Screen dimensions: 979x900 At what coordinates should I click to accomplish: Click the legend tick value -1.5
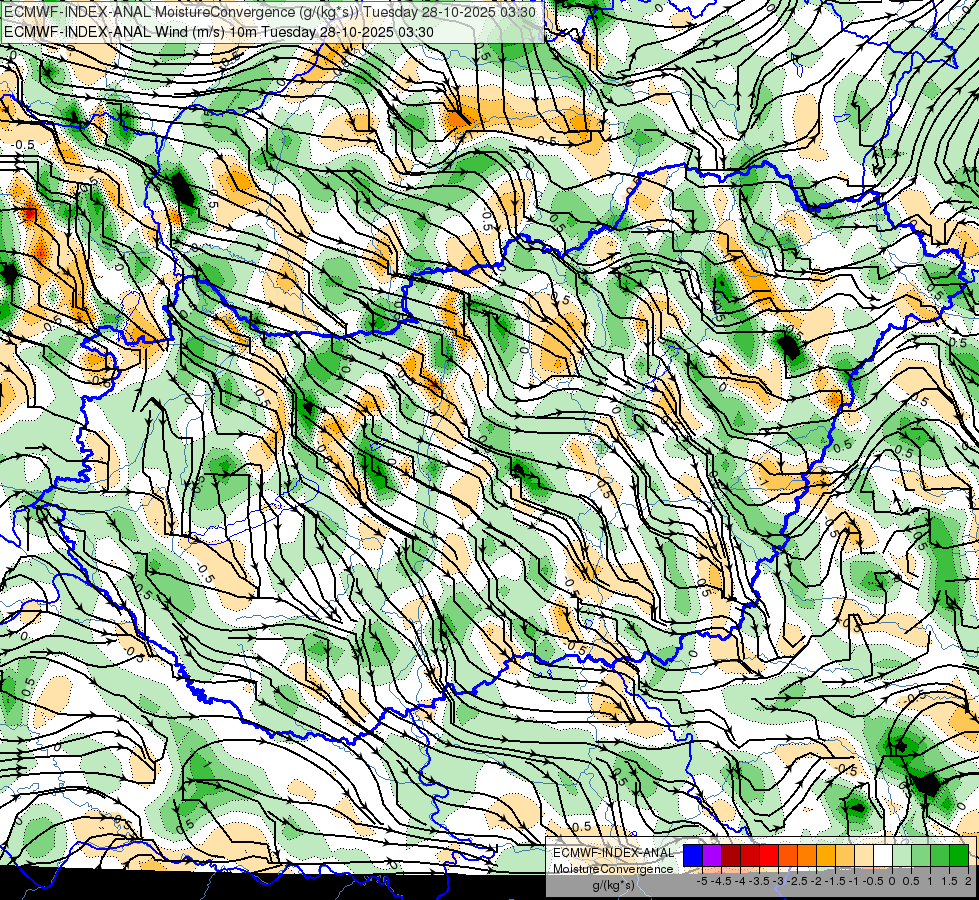click(835, 881)
